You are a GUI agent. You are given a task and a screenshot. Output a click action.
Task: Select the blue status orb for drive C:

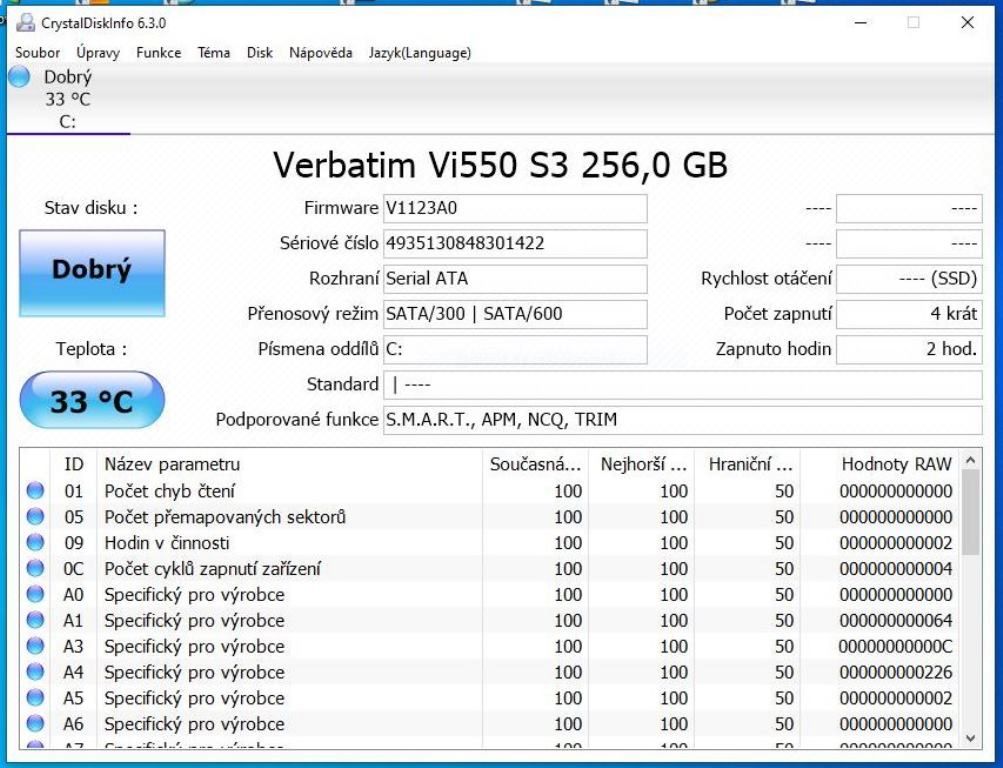pos(19,77)
